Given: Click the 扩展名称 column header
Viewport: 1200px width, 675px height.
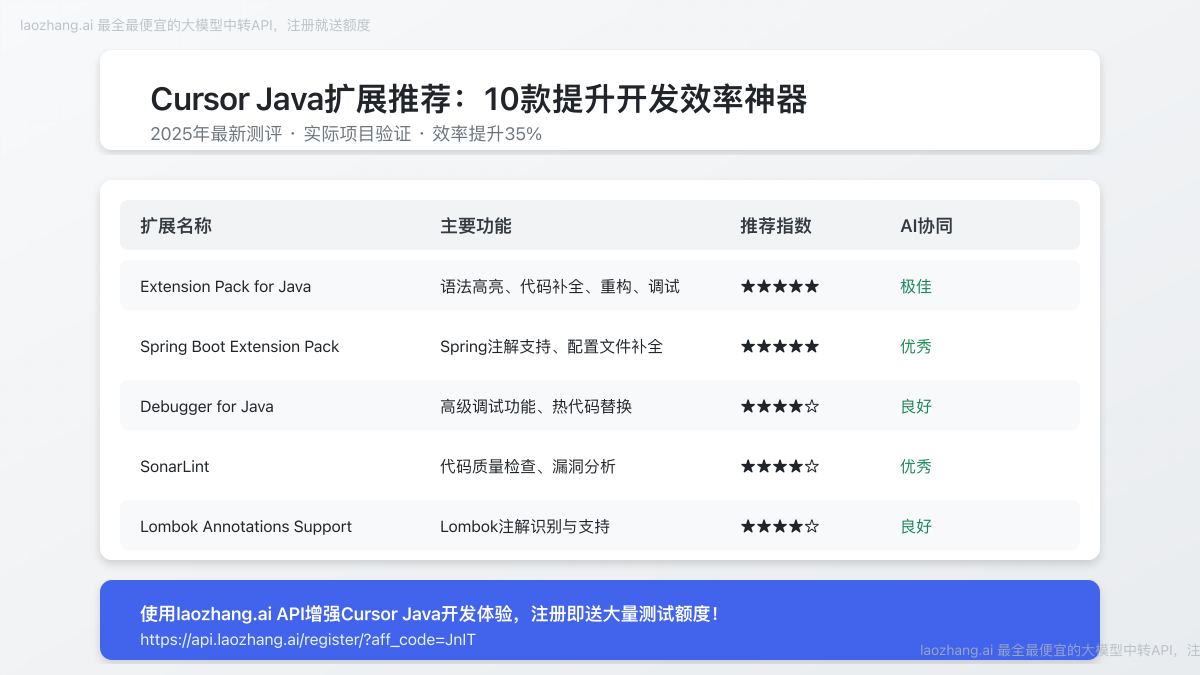Looking at the screenshot, I should (x=176, y=226).
